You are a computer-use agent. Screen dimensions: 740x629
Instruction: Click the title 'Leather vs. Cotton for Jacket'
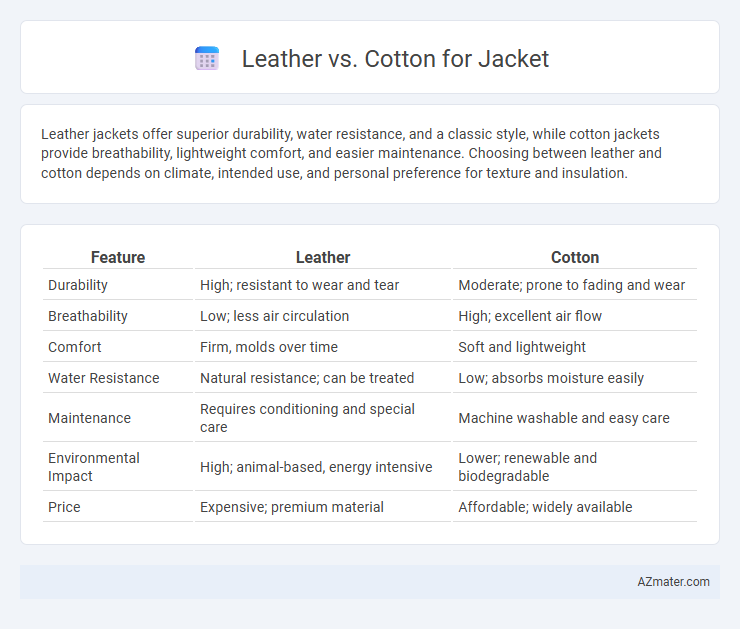(395, 59)
